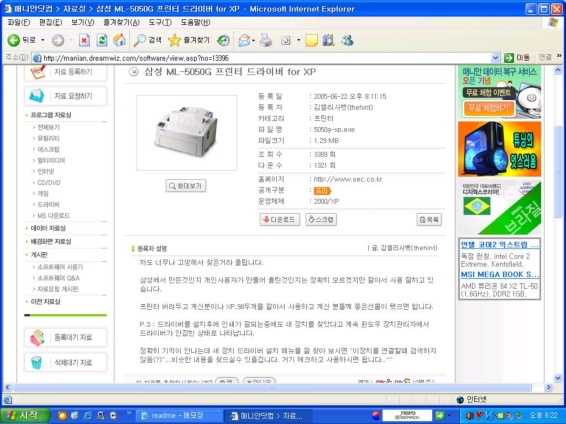Click the printer thumbnail image

pos(186,132)
